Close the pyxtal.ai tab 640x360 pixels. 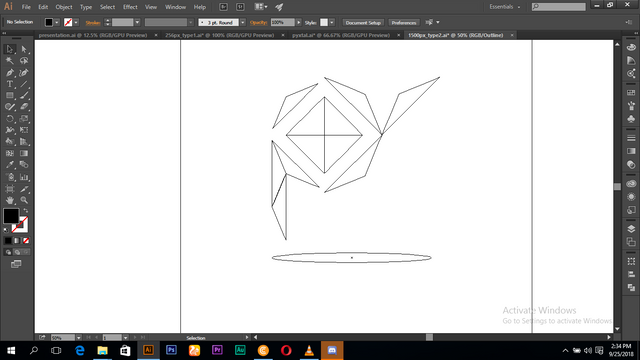[399, 36]
